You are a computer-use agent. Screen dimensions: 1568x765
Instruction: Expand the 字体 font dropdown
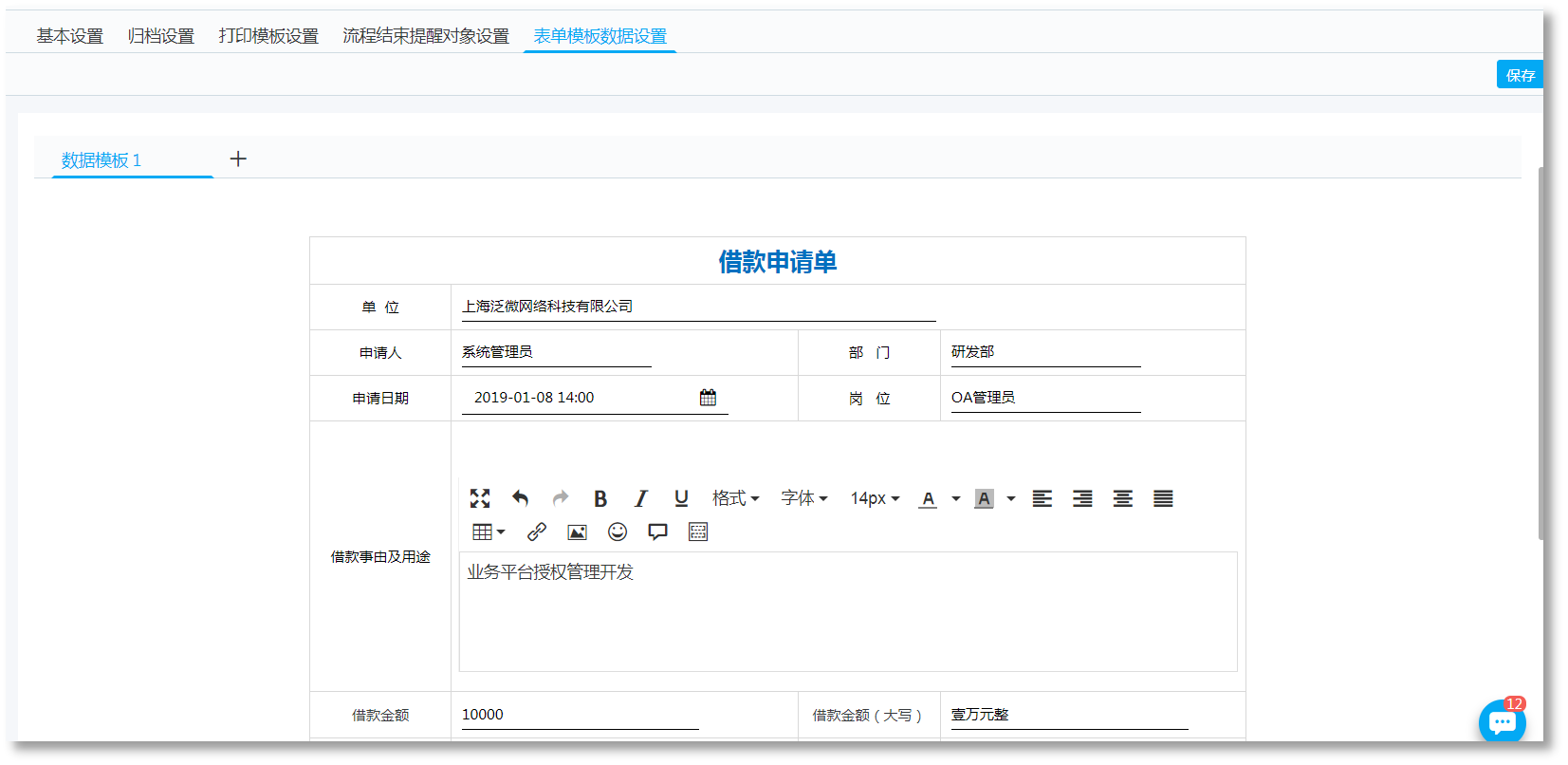(803, 498)
